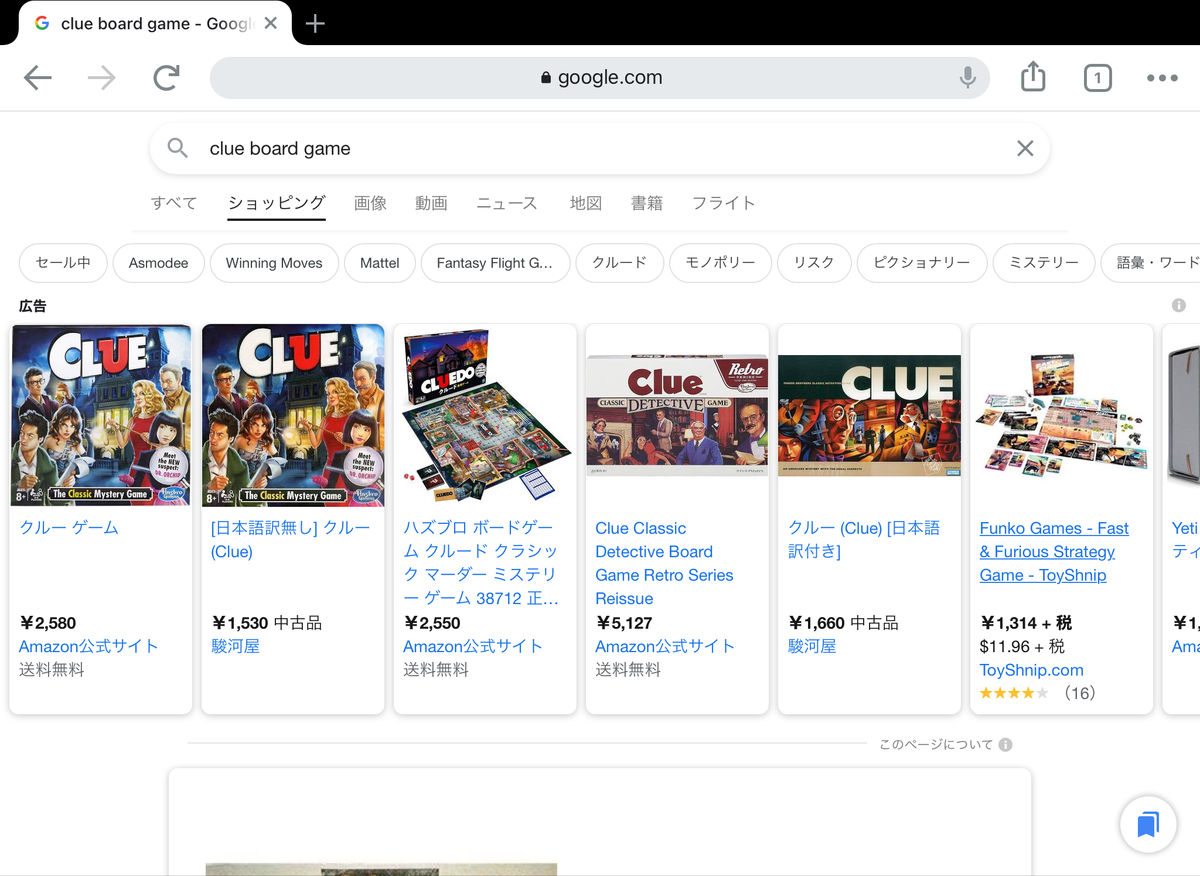
Task: Click the google.com address bar
Action: (x=600, y=78)
